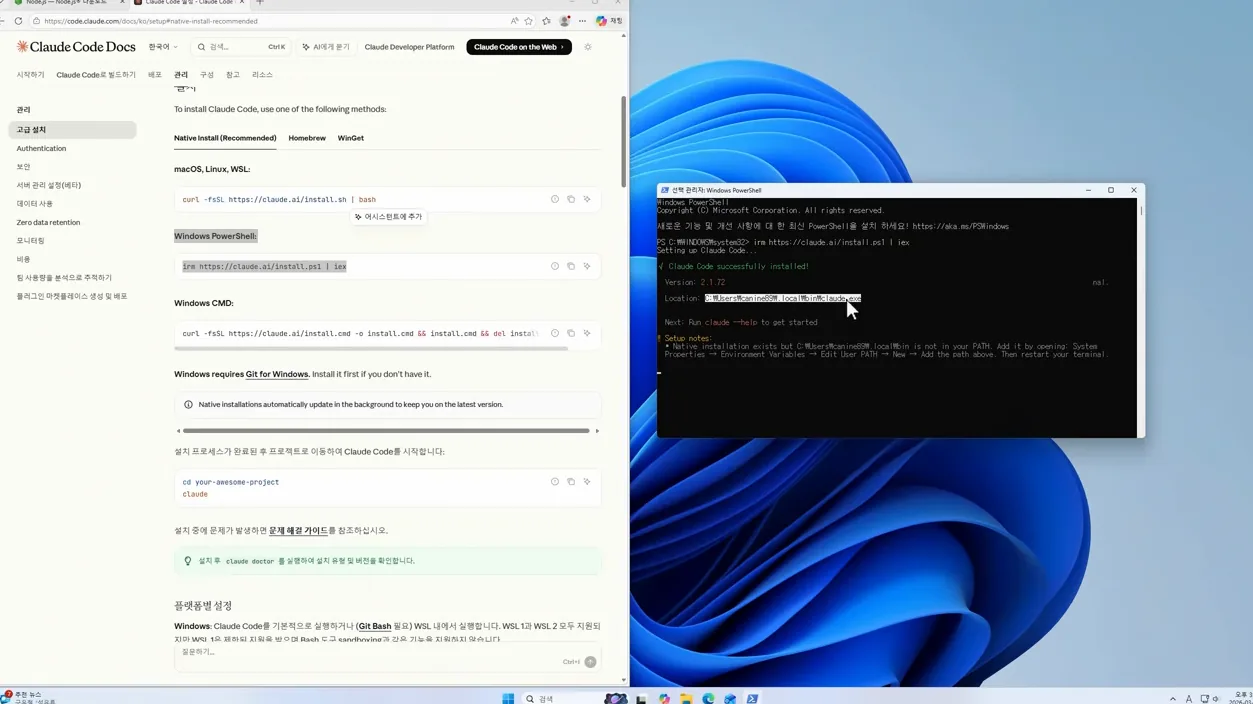
Task: Open Zero data retention in the sidebar
Action: [x=48, y=222]
